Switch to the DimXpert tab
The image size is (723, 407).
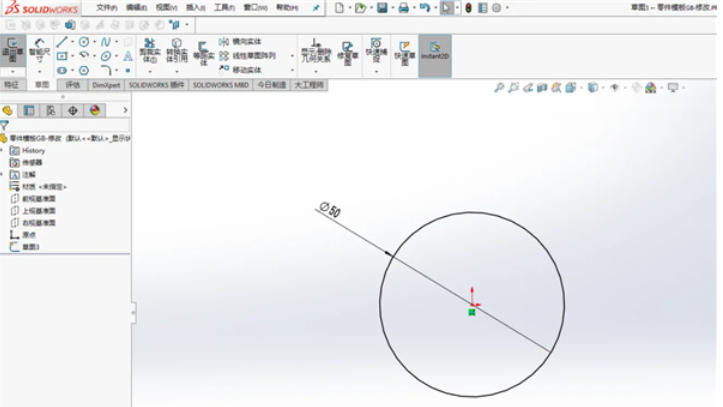pyautogui.click(x=105, y=86)
